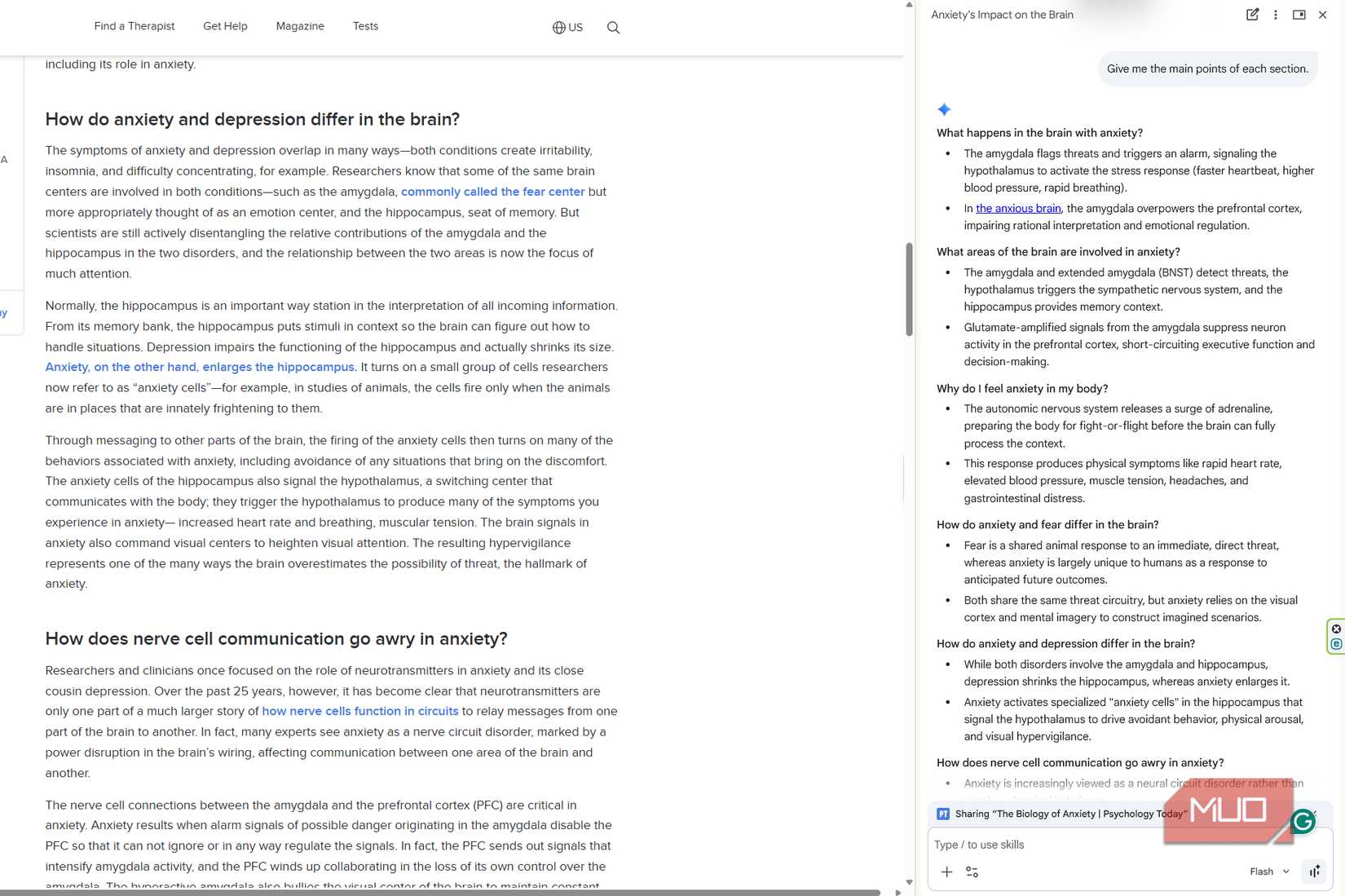Open the tools sliders icon in prompt box
The image size is (1345, 896).
coord(972,872)
